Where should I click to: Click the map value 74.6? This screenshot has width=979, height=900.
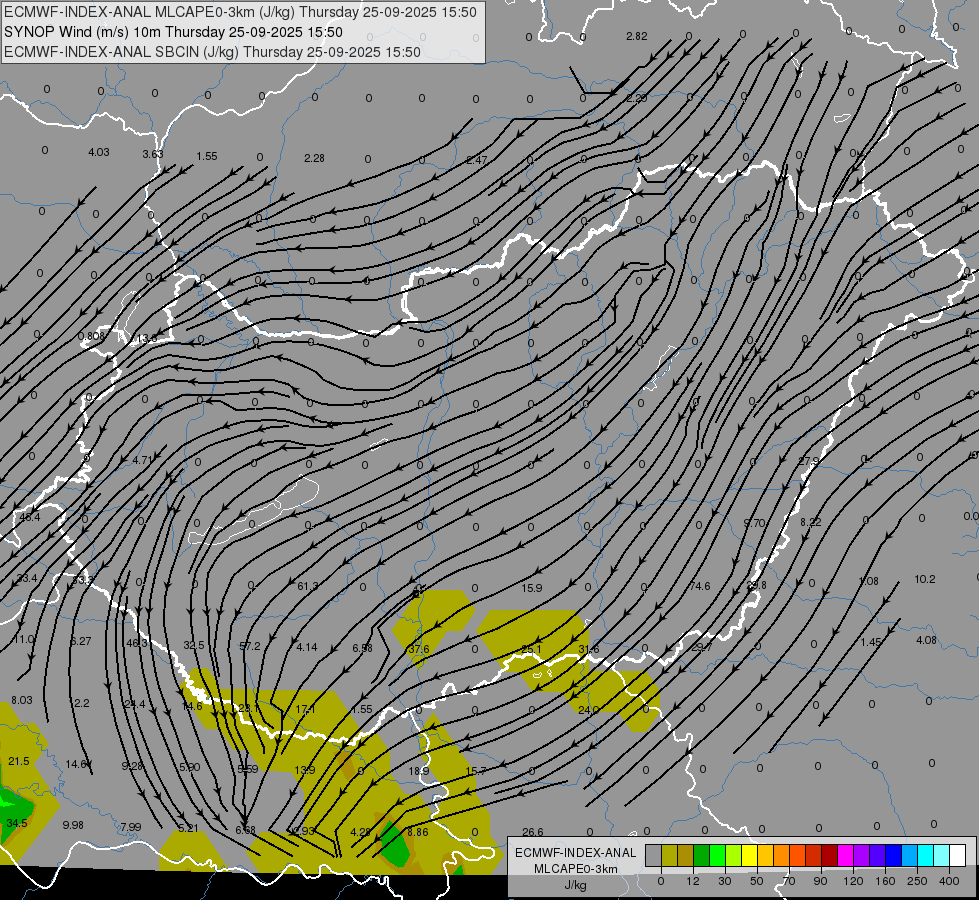pos(700,586)
